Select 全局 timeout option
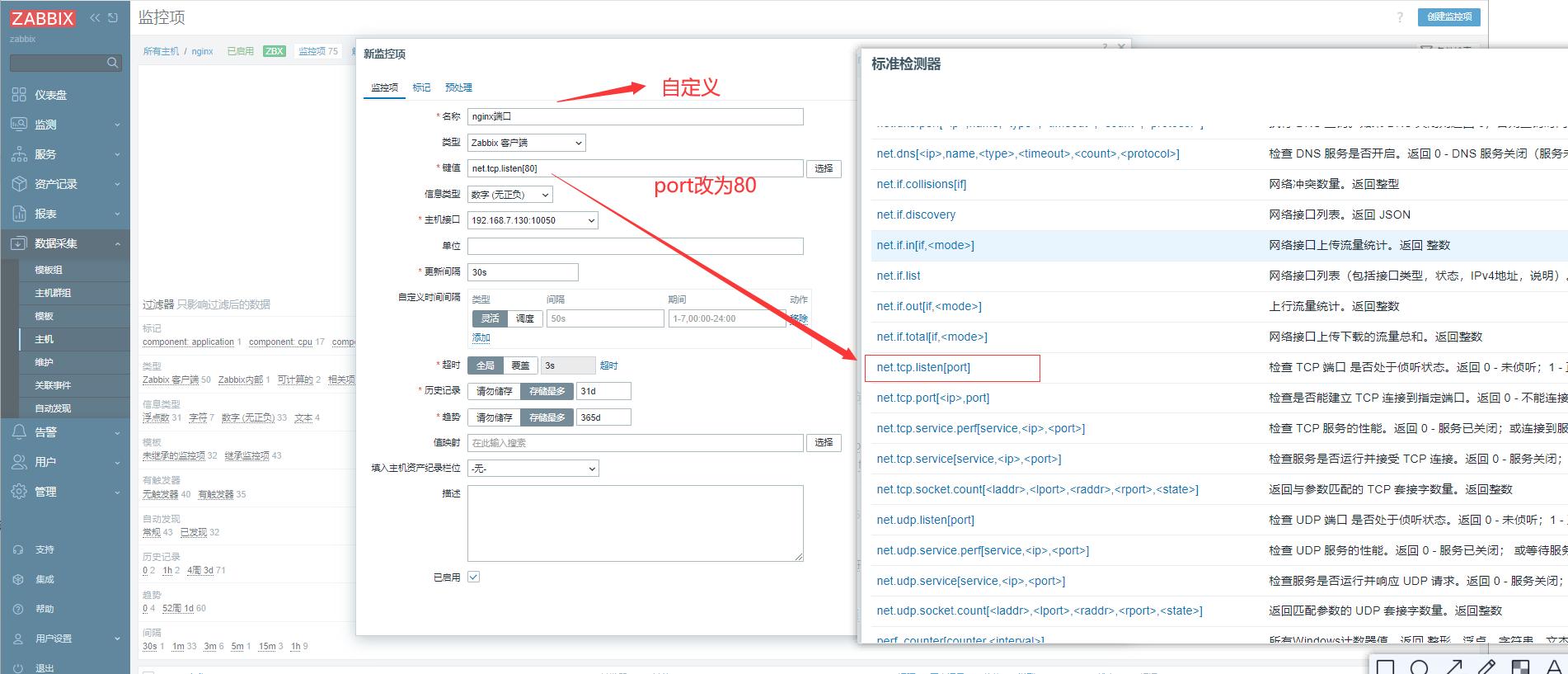This screenshot has width=1568, height=674. [486, 365]
